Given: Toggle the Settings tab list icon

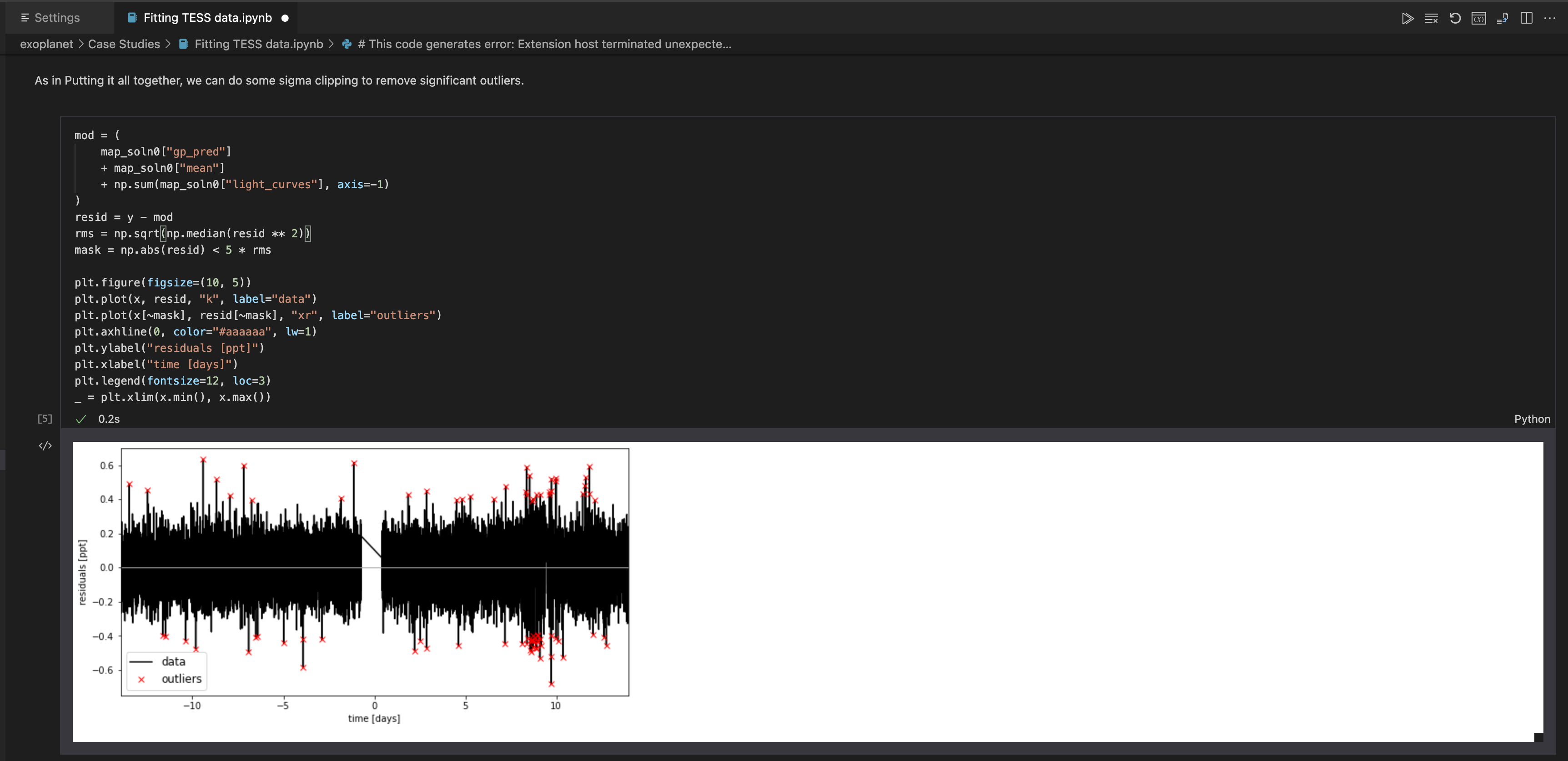Looking at the screenshot, I should [25, 18].
